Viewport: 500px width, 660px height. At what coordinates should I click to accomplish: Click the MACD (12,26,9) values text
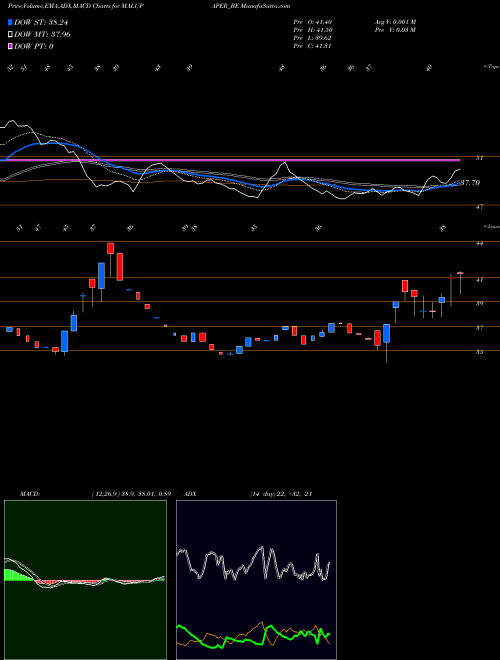[131, 494]
